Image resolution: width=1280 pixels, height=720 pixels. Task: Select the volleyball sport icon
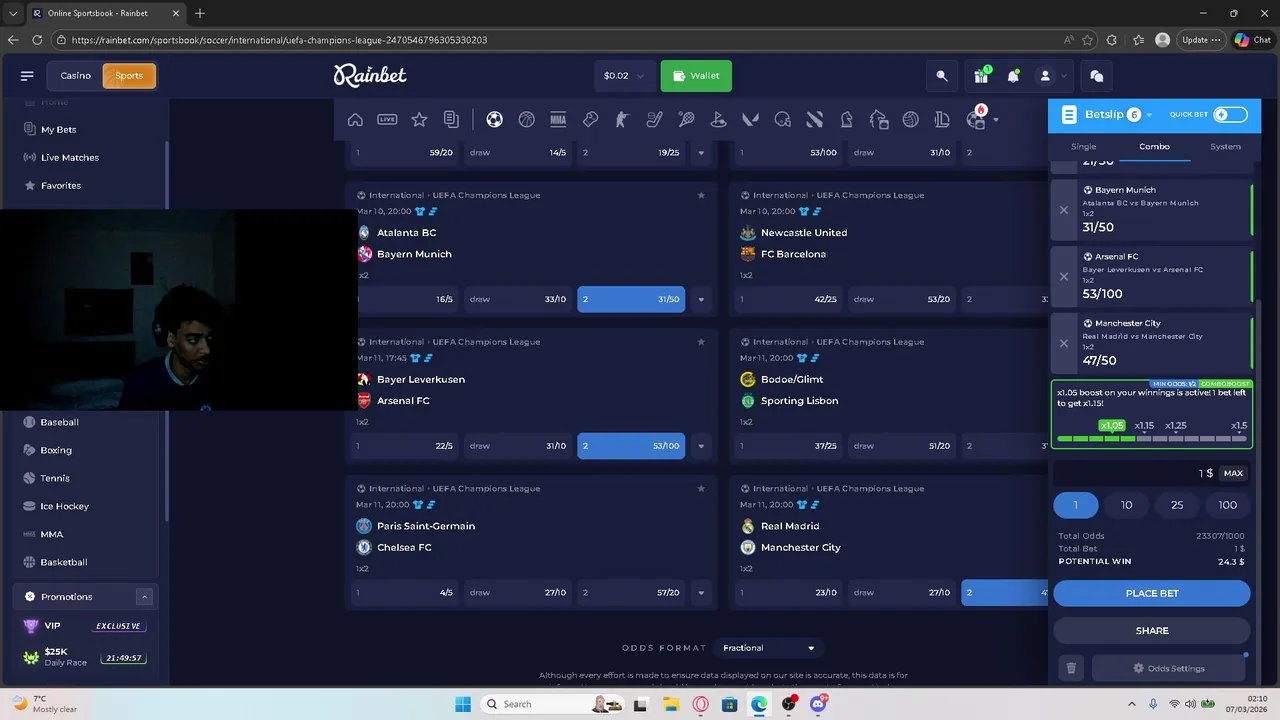[910, 120]
